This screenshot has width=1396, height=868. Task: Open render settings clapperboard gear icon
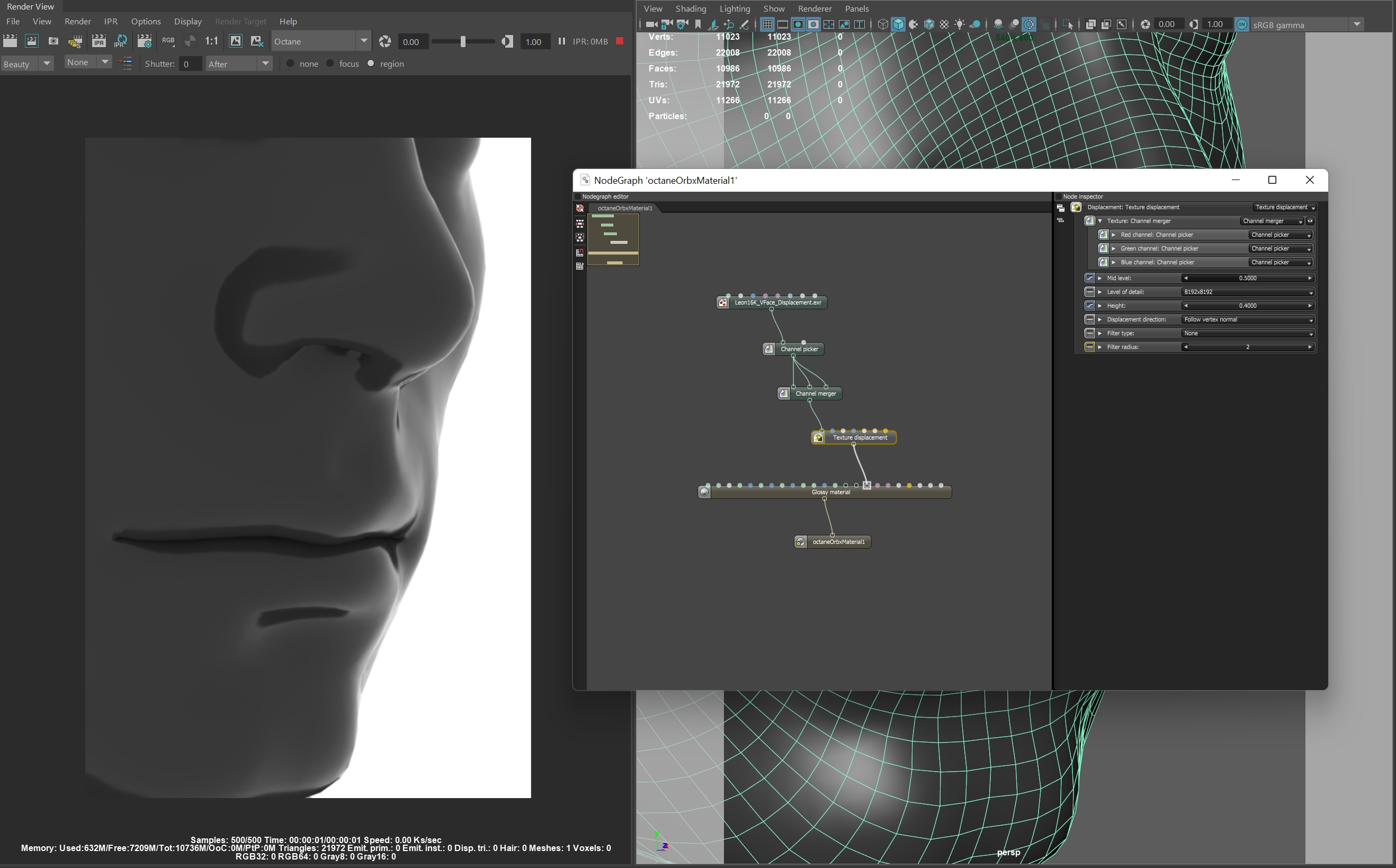pyautogui.click(x=144, y=41)
